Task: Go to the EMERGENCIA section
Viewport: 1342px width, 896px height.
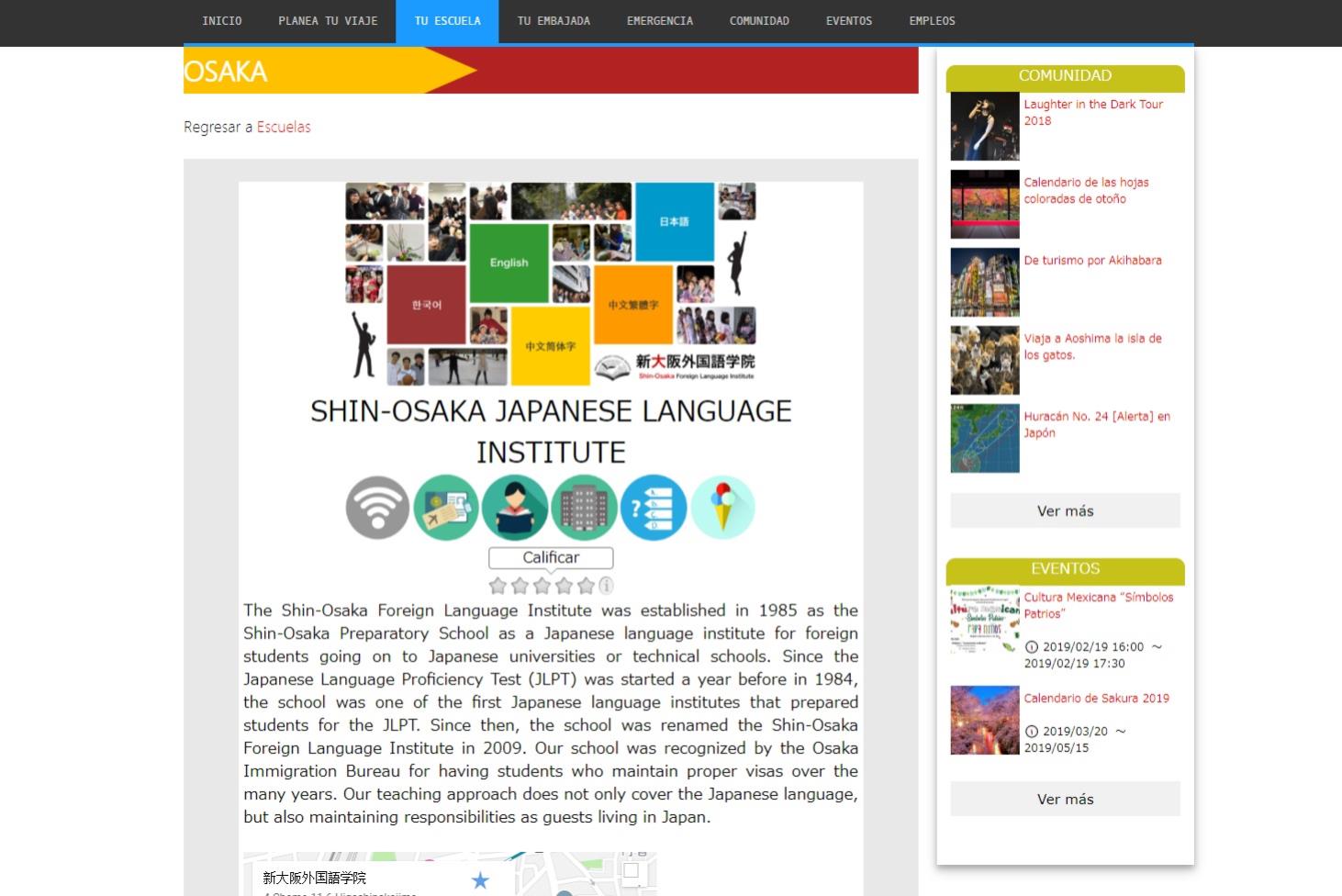Action: pyautogui.click(x=660, y=21)
